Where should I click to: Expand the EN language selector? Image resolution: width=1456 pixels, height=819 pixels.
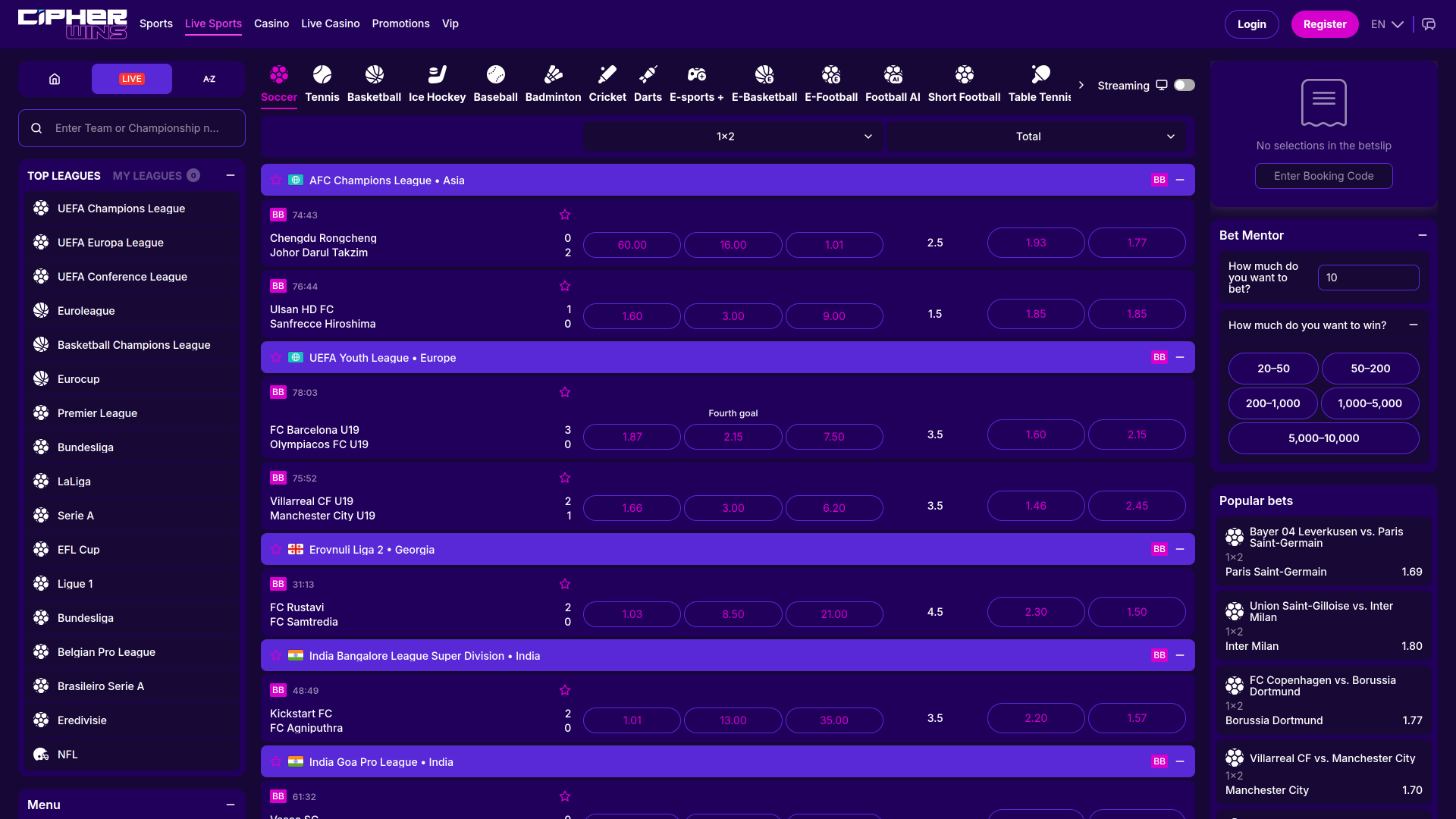1385,24
